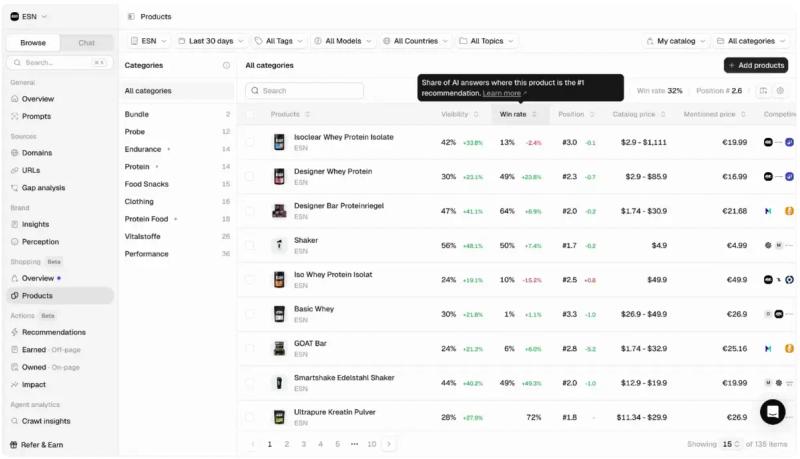The image size is (800, 459).
Task: Follow the Learn more tooltip link
Action: pyautogui.click(x=502, y=93)
